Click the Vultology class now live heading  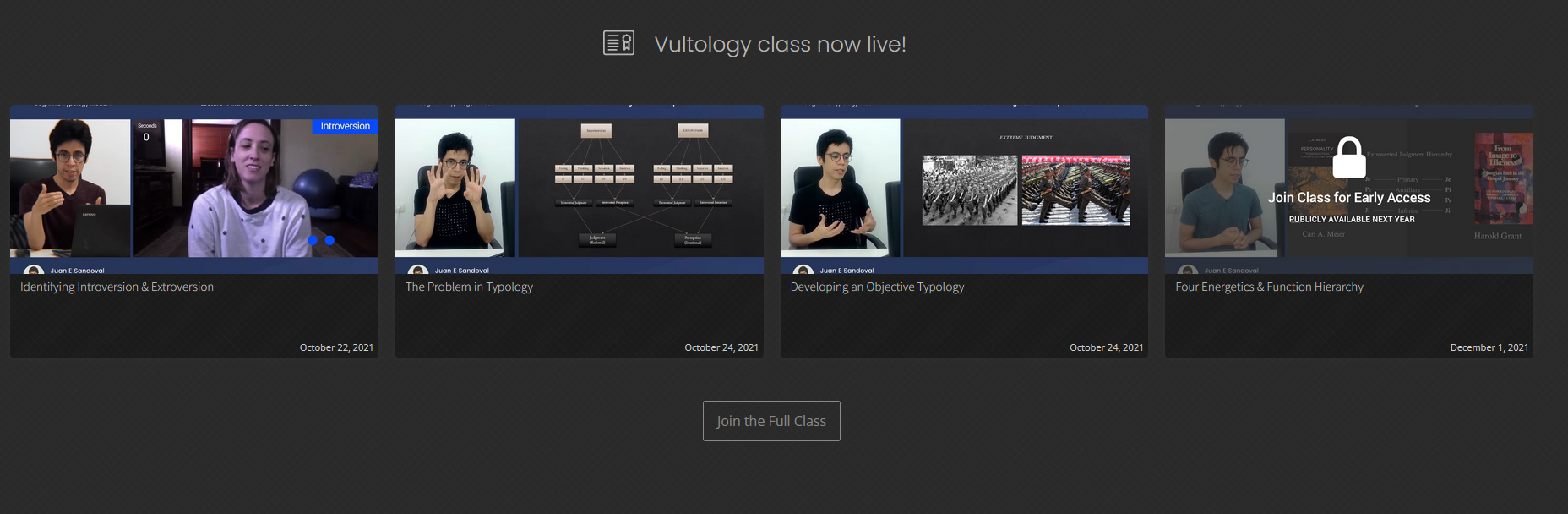point(780,44)
